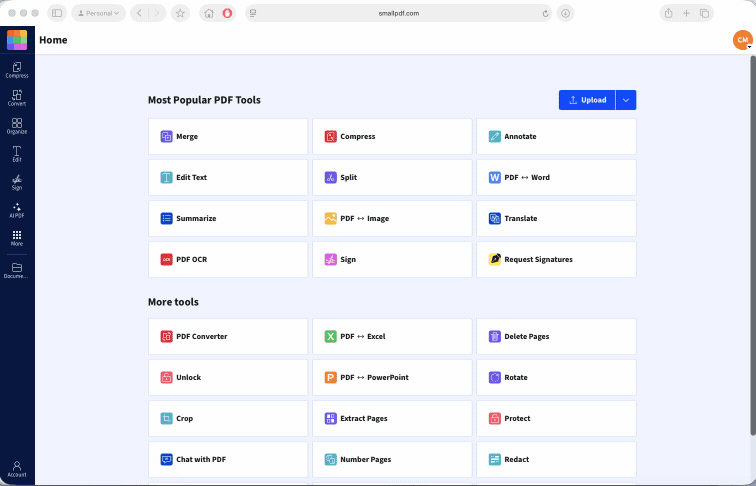
Task: Open the Request Signatures tool
Action: (x=556, y=259)
